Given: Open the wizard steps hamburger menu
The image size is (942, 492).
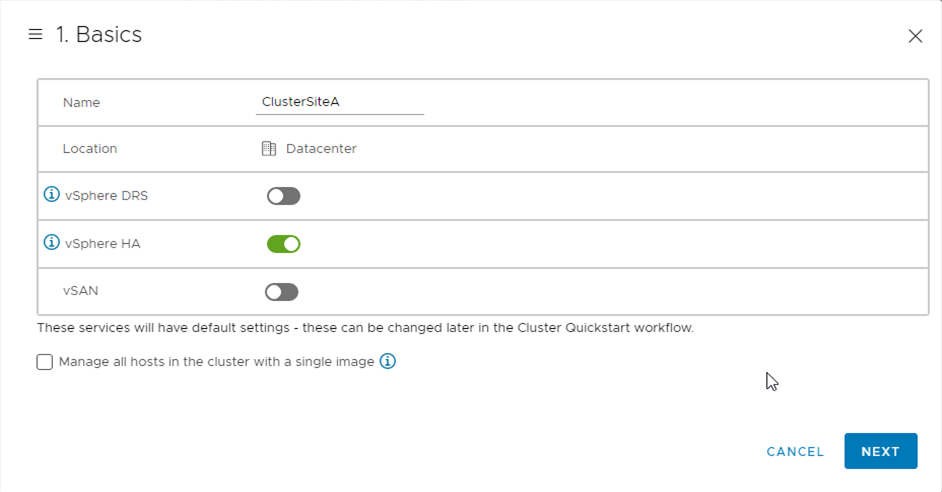Looking at the screenshot, I should tap(35, 35).
